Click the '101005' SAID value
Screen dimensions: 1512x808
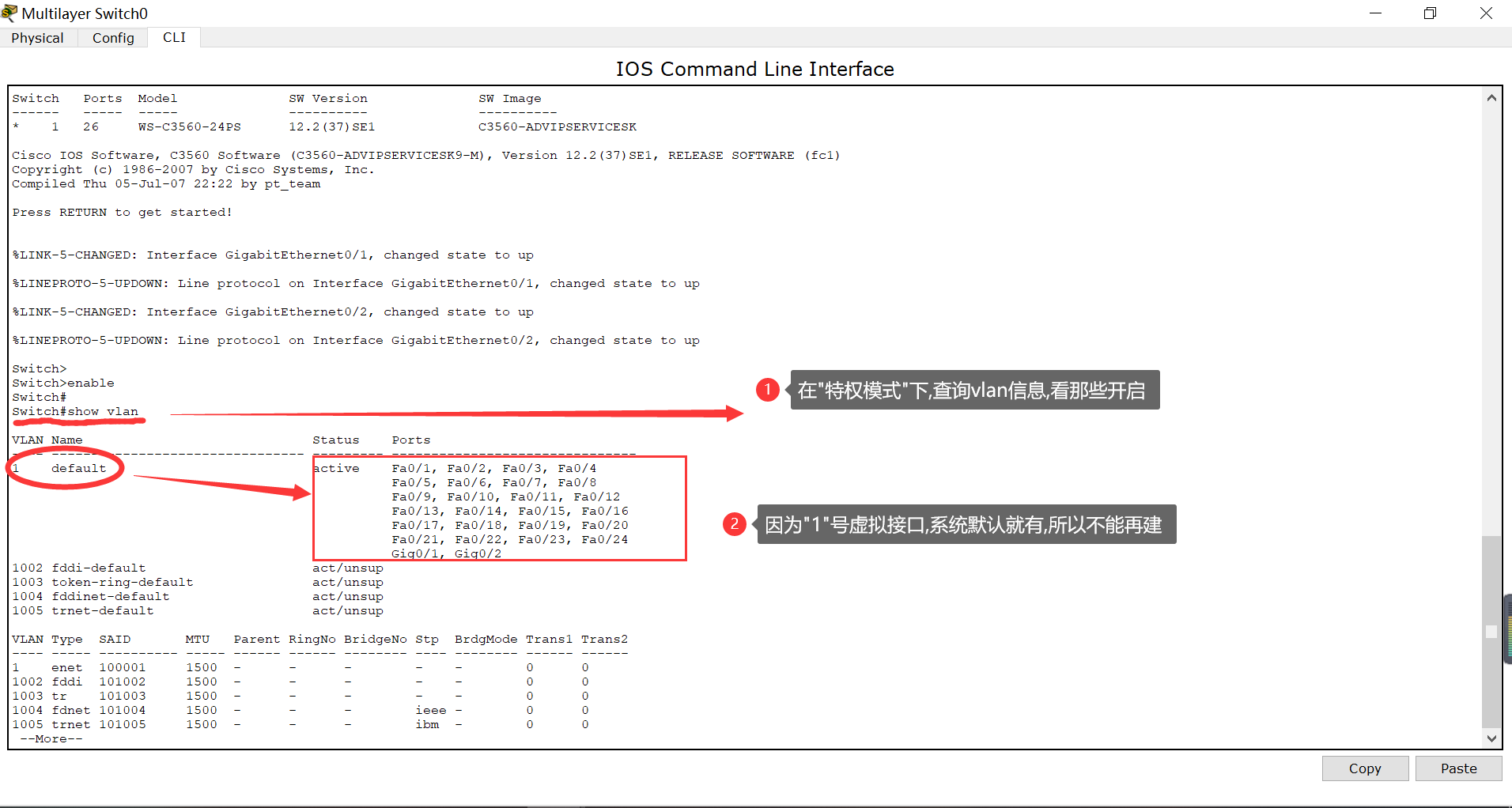(123, 725)
